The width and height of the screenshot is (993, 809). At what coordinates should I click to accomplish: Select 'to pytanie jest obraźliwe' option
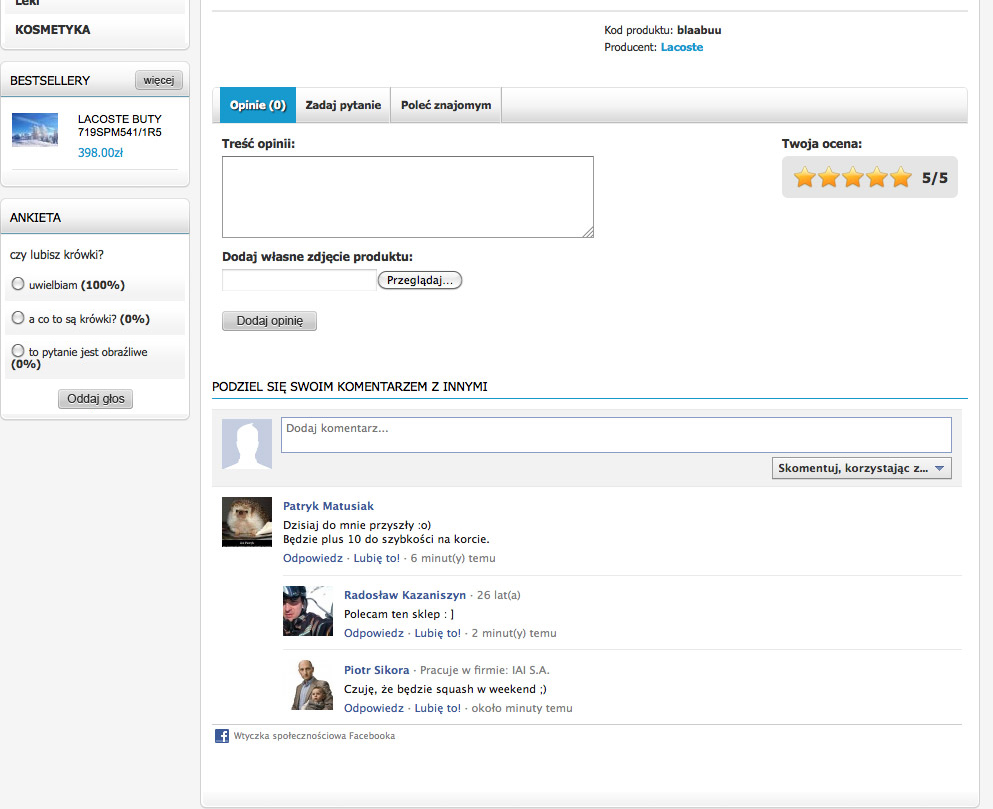coord(17,351)
